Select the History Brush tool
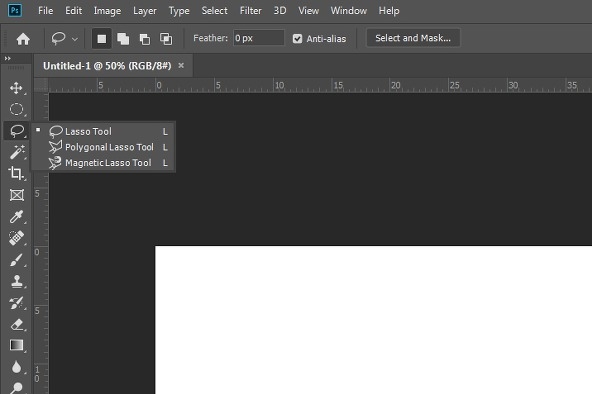The height and width of the screenshot is (394, 592). 16,303
